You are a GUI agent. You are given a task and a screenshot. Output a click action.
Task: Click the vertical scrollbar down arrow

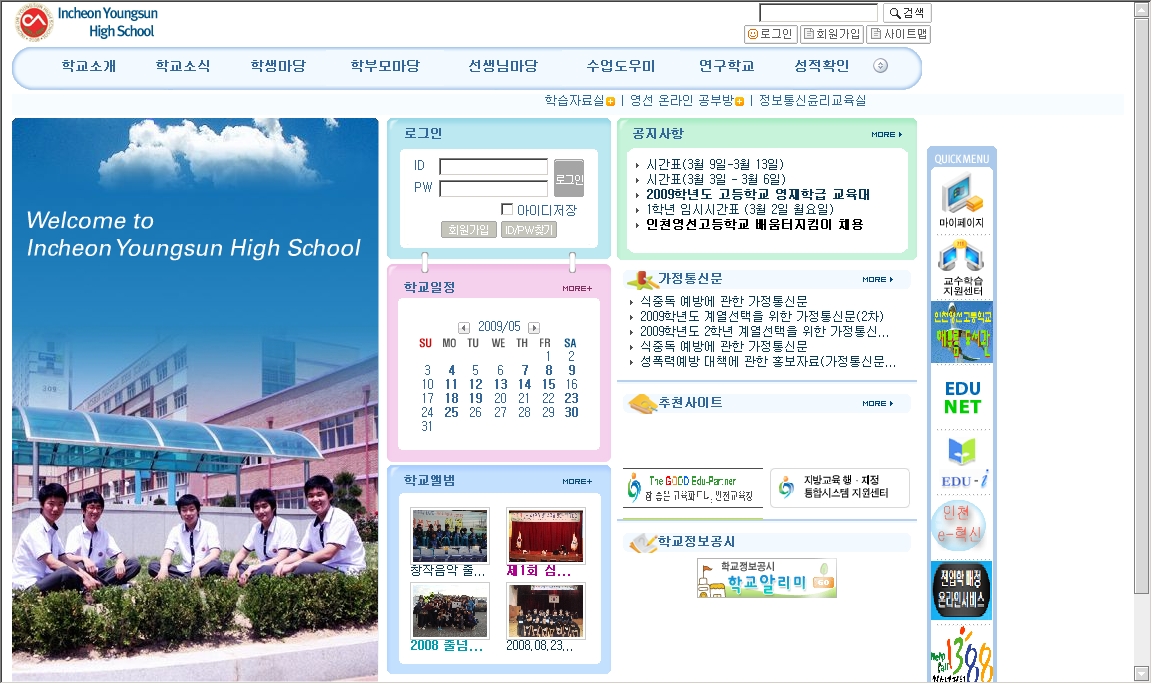(x=1141, y=673)
